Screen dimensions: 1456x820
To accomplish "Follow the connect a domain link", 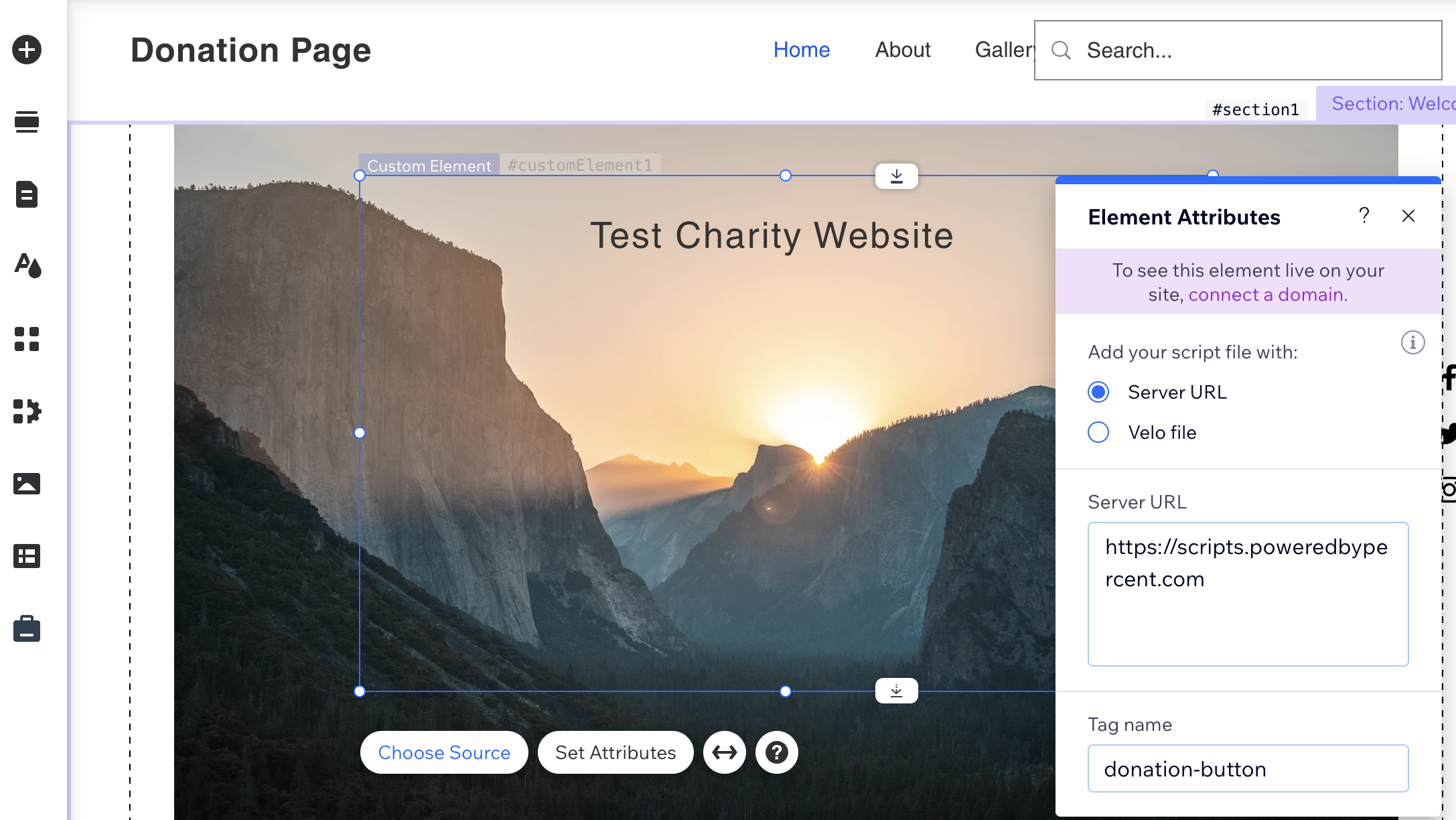I will point(1267,295).
